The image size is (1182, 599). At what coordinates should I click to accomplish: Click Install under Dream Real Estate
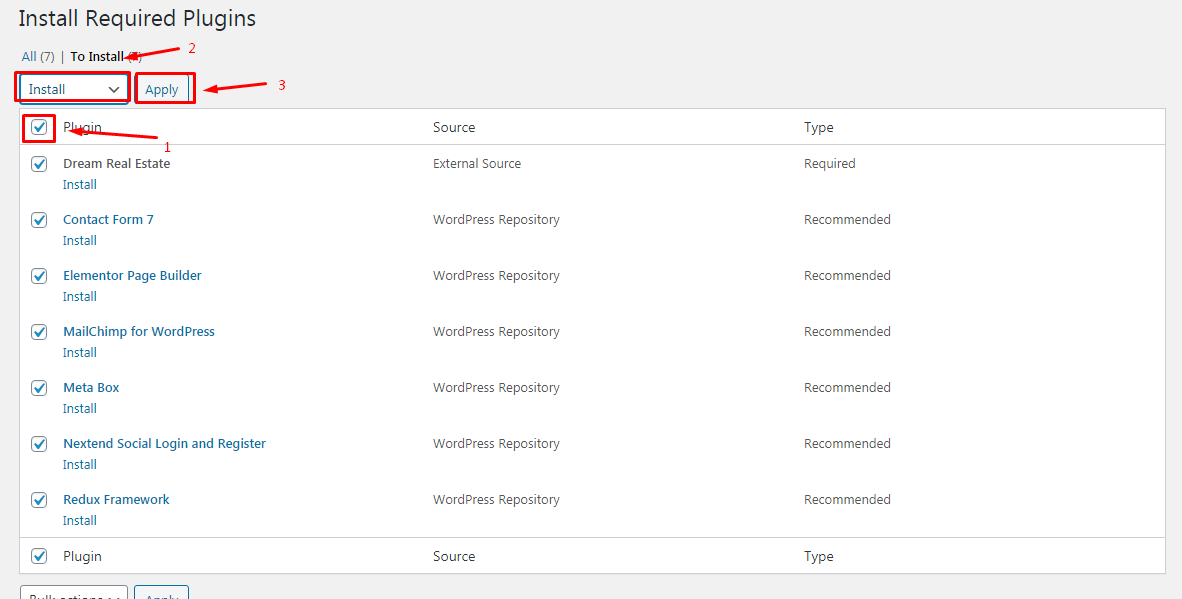coord(80,185)
